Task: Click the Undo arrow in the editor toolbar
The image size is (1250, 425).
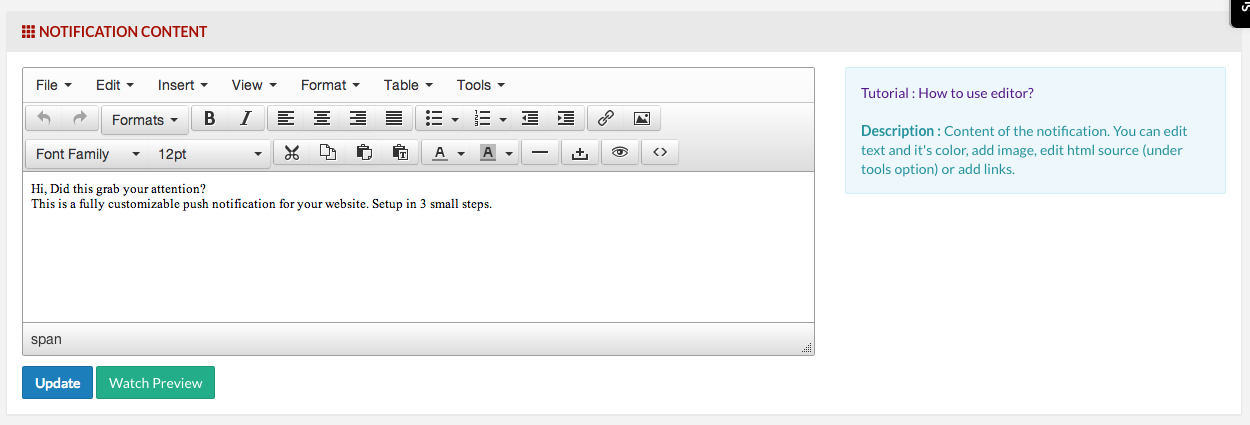Action: pos(44,119)
